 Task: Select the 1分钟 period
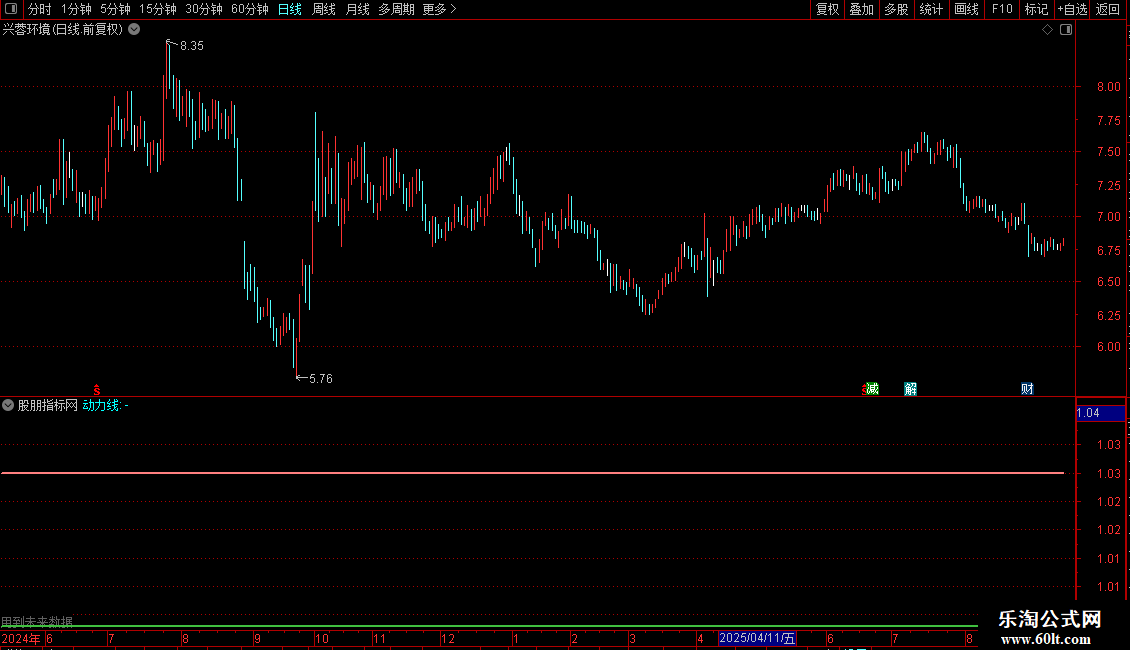coord(76,9)
